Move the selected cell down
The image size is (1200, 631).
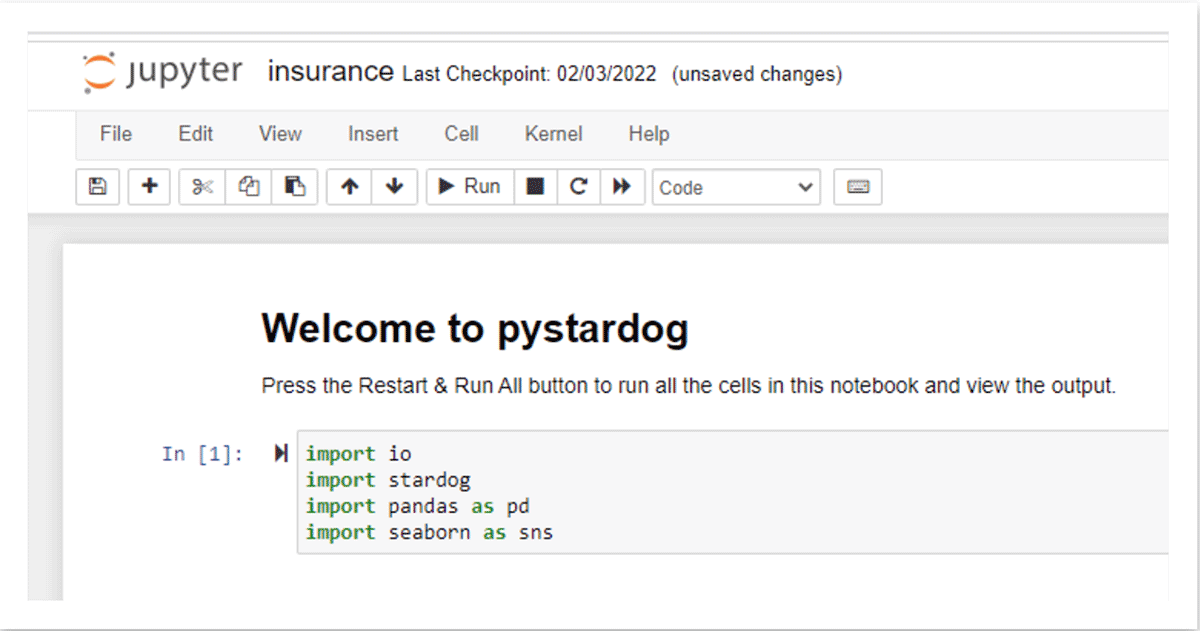(x=393, y=186)
